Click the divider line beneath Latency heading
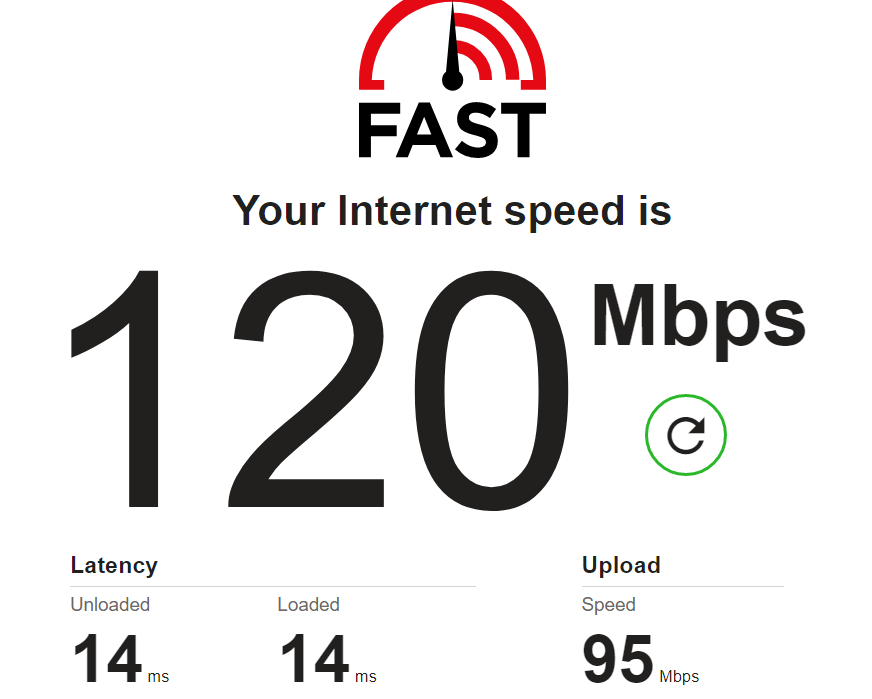This screenshot has height=699, width=872. tap(273, 586)
